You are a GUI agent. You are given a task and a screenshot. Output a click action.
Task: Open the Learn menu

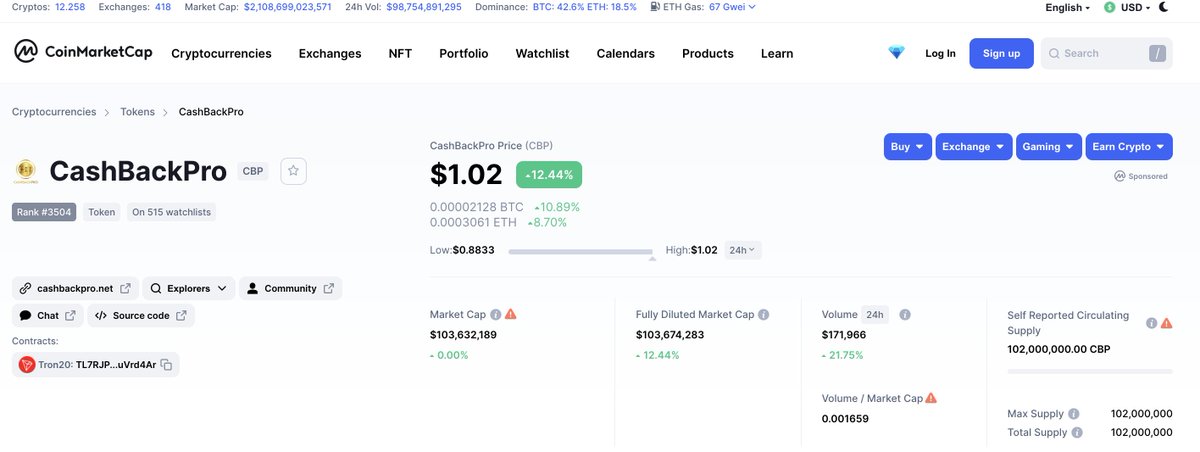point(777,53)
